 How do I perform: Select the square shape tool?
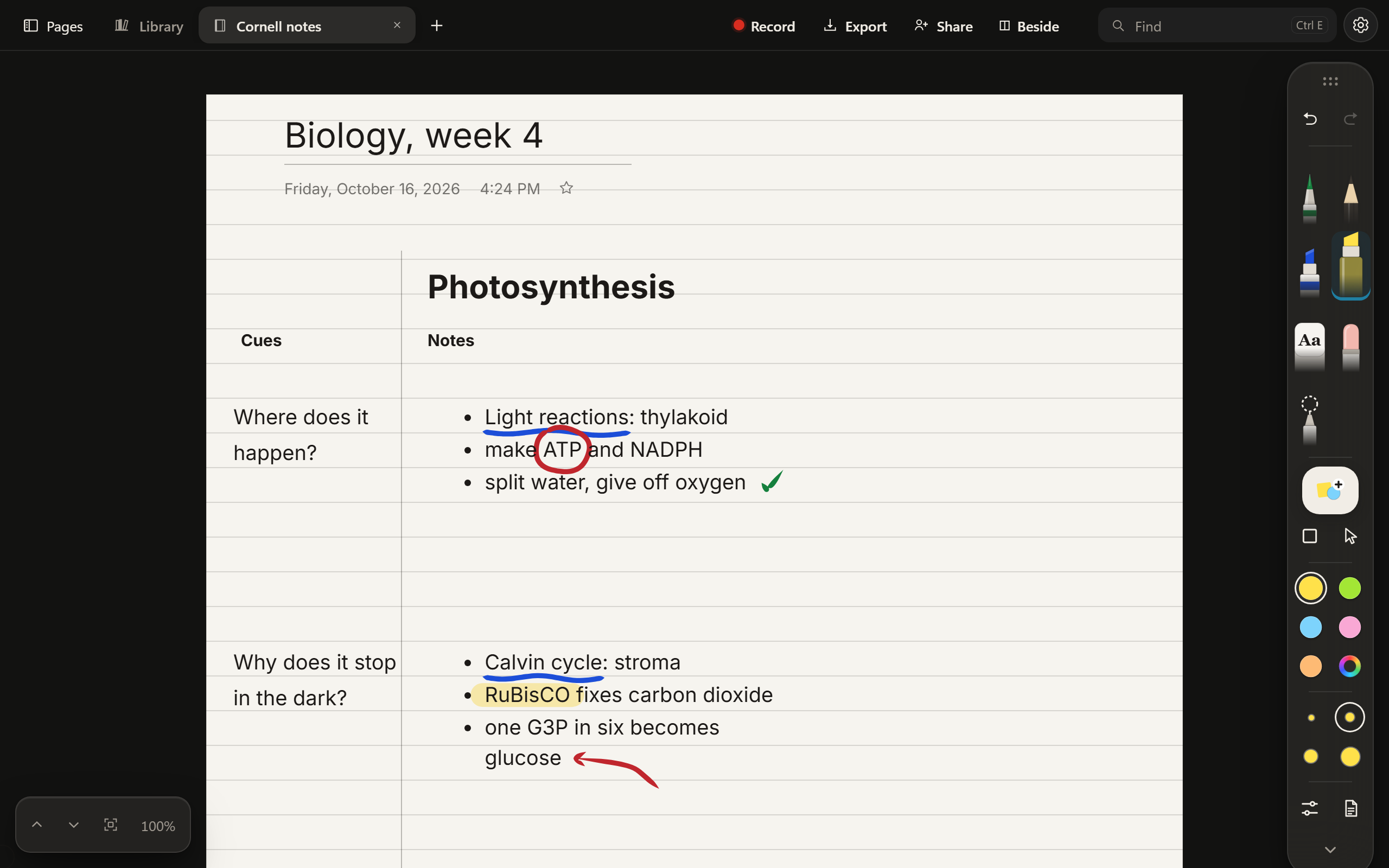(1310, 536)
